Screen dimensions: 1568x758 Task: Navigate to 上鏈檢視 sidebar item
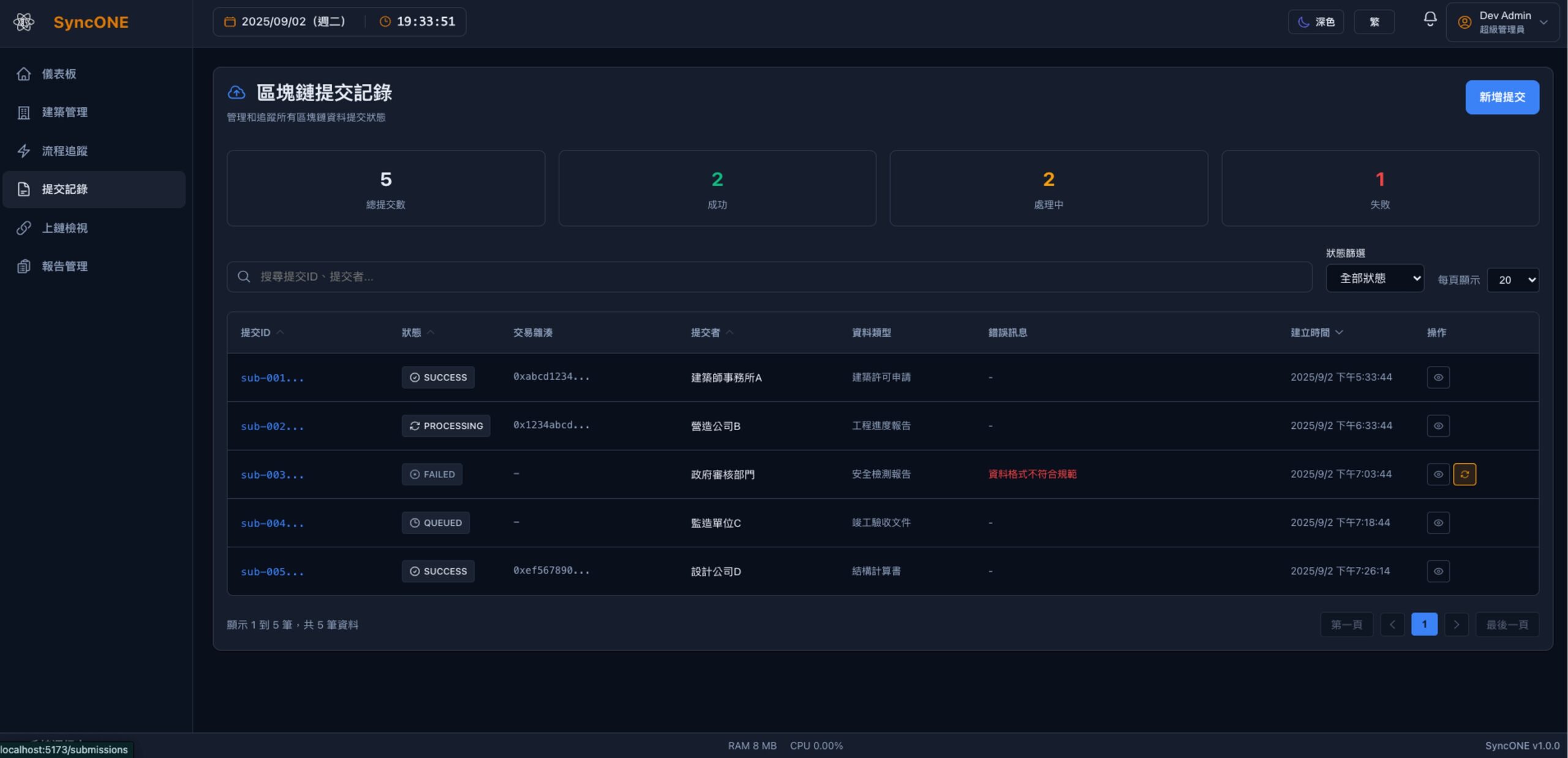64,228
